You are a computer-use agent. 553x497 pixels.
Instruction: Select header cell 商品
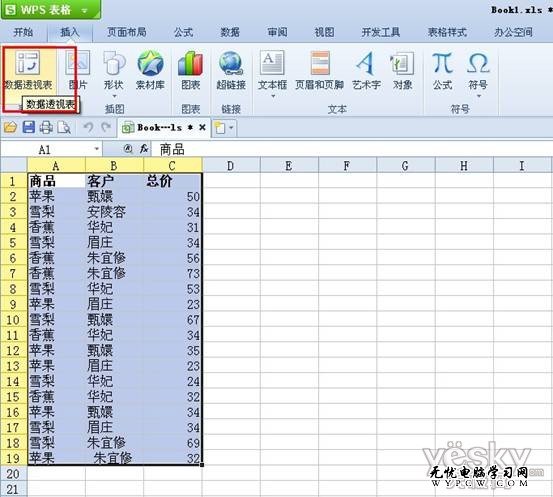point(56,181)
